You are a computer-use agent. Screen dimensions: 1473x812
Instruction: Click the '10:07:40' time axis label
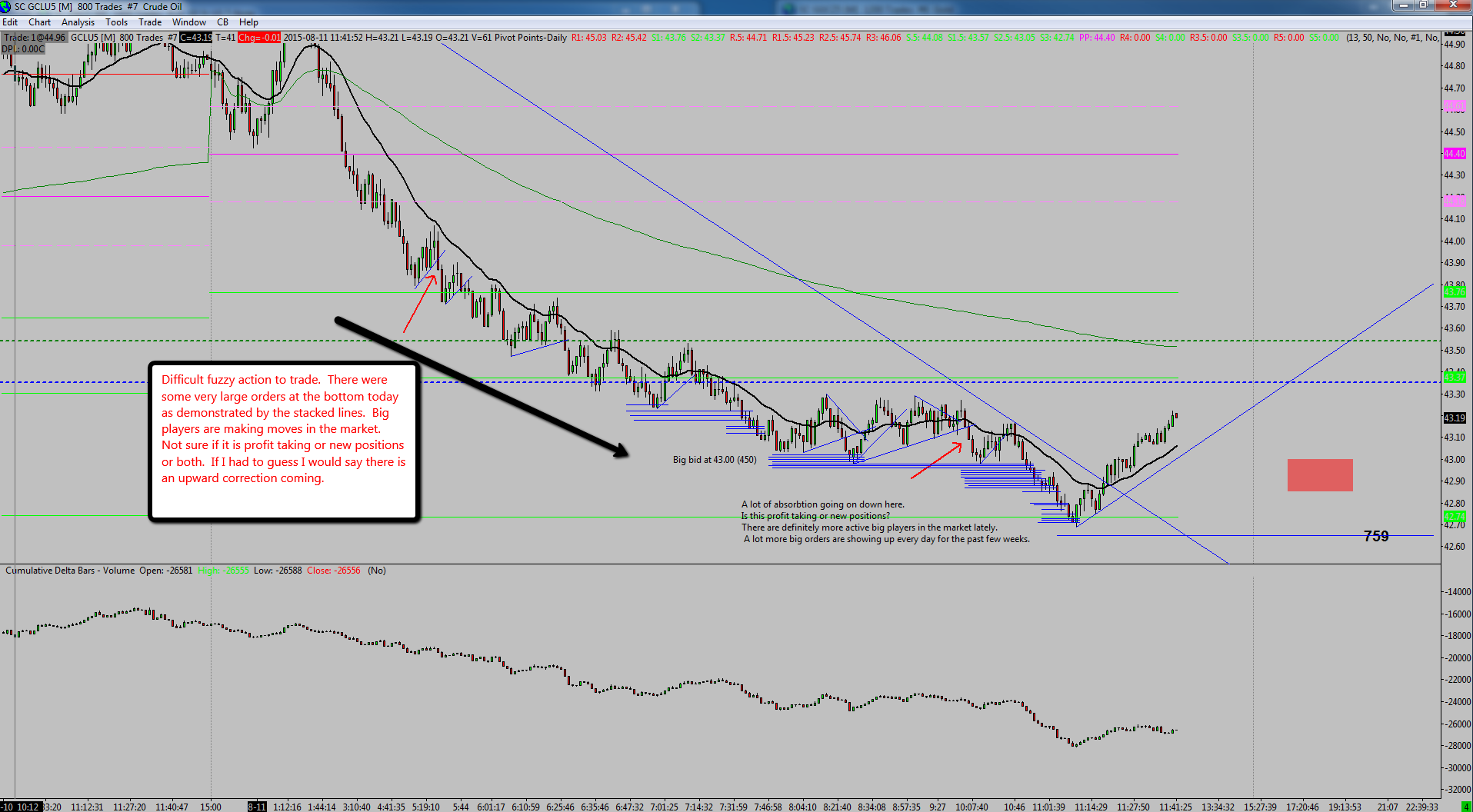[x=971, y=807]
